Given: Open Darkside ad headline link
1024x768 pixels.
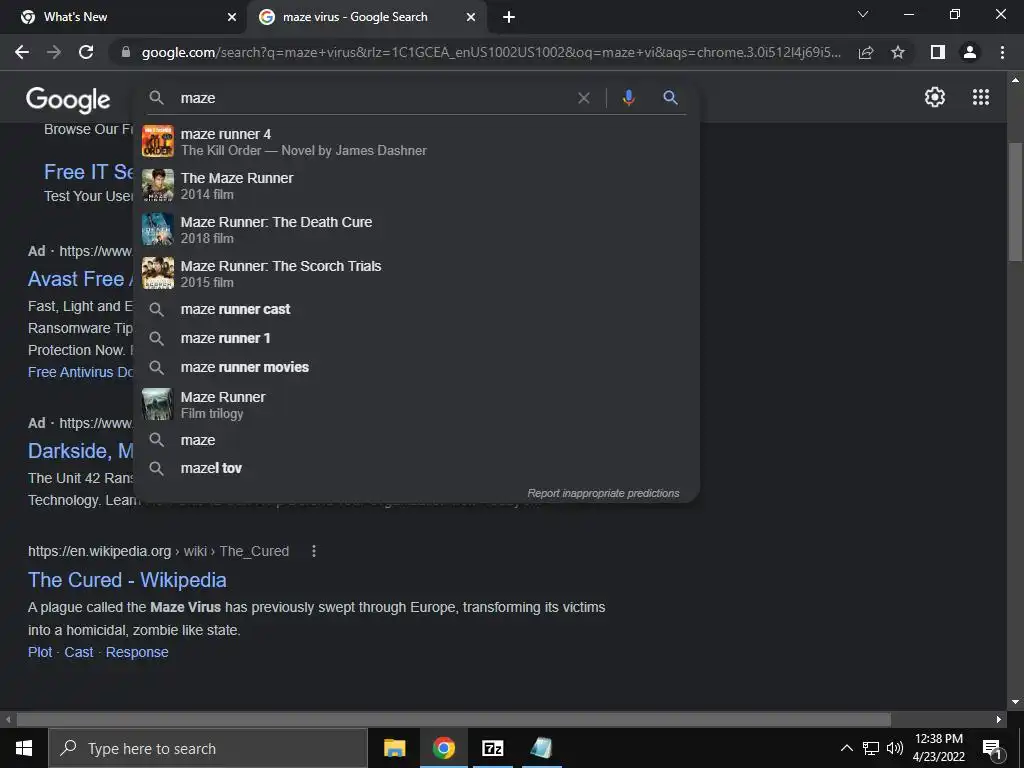Looking at the screenshot, I should click(x=80, y=451).
